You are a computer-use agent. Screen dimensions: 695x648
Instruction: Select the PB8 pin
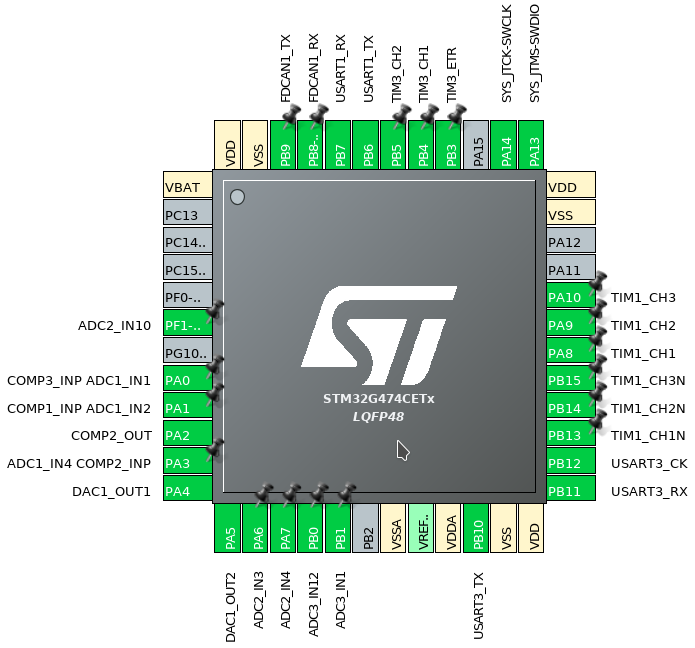coord(311,145)
